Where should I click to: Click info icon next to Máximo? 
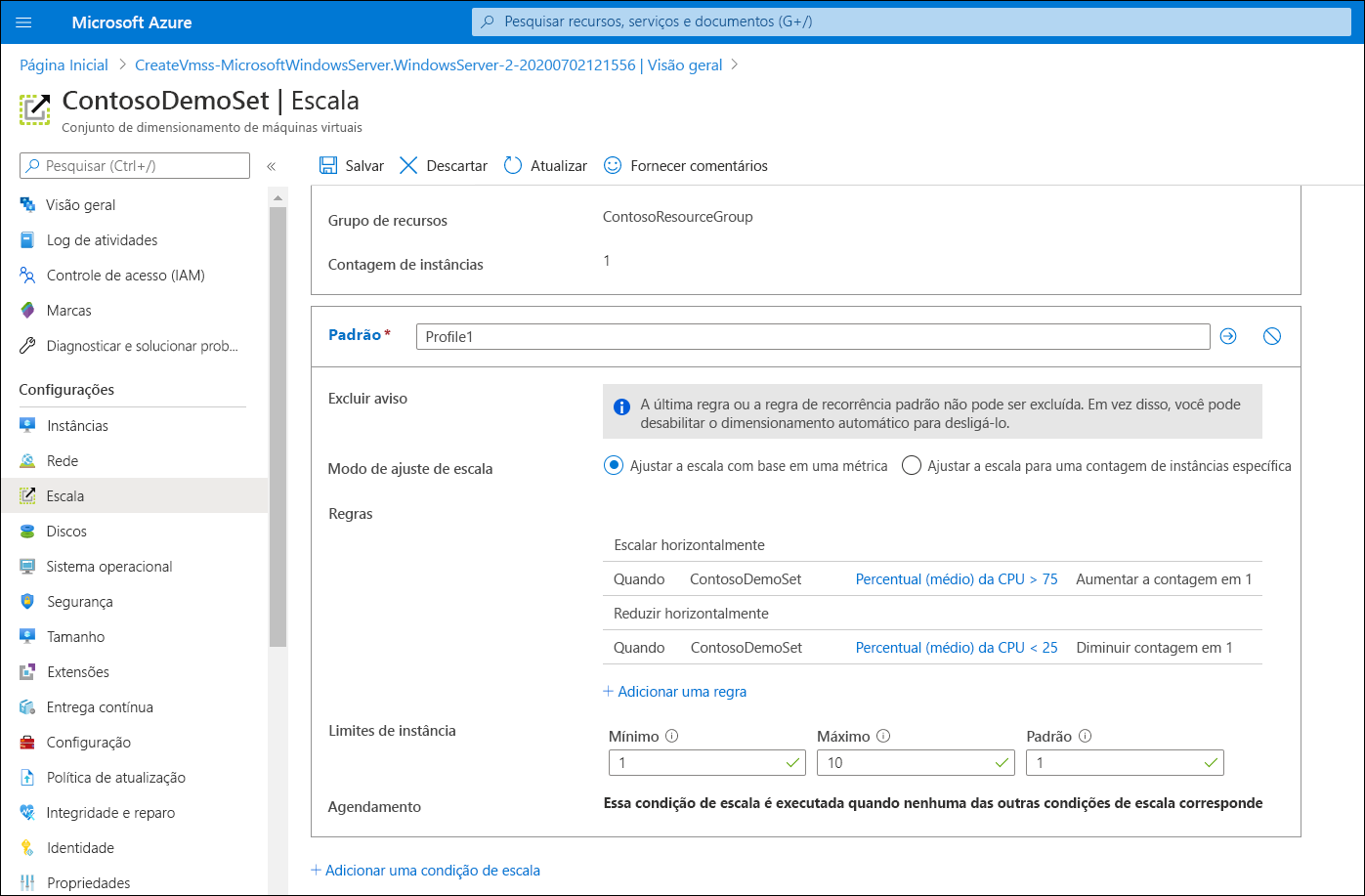click(x=883, y=737)
